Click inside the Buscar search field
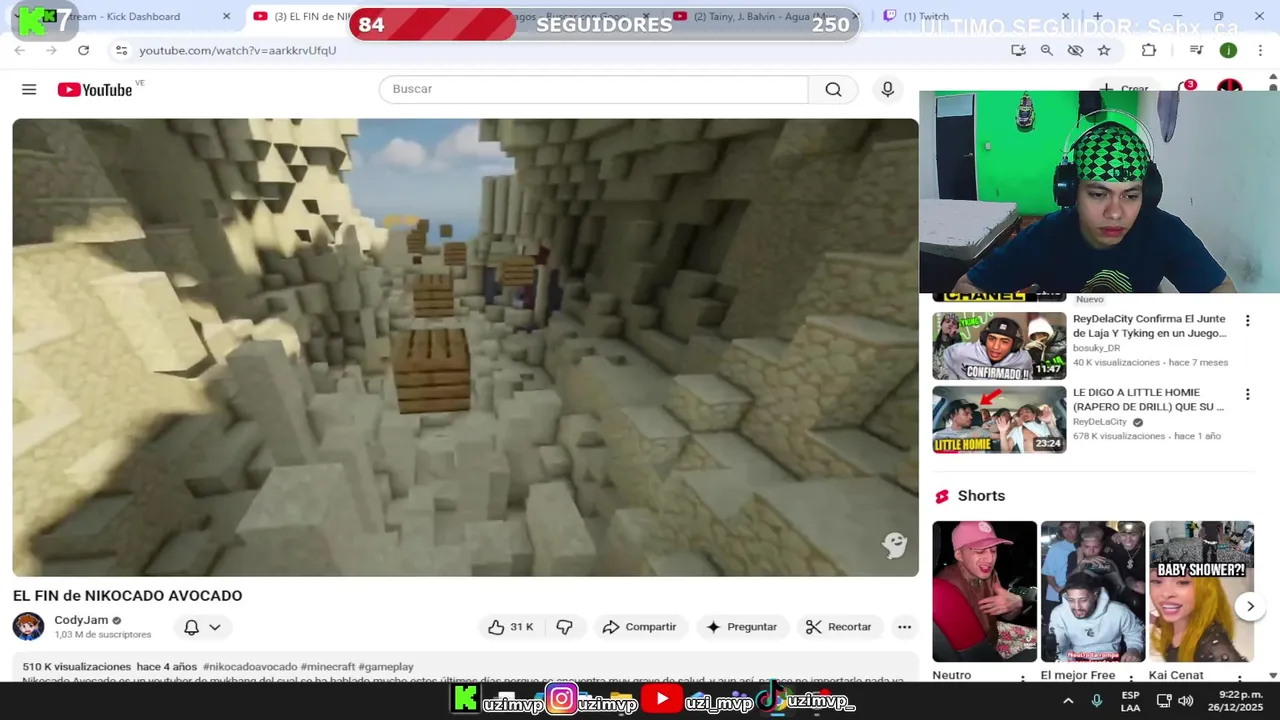Image resolution: width=1280 pixels, height=720 pixels. point(593,89)
